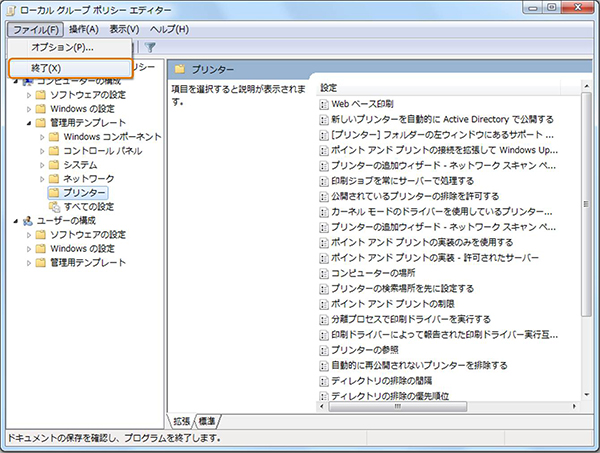
Task: Click the filter funnel icon in toolbar
Action: pyautogui.click(x=150, y=46)
